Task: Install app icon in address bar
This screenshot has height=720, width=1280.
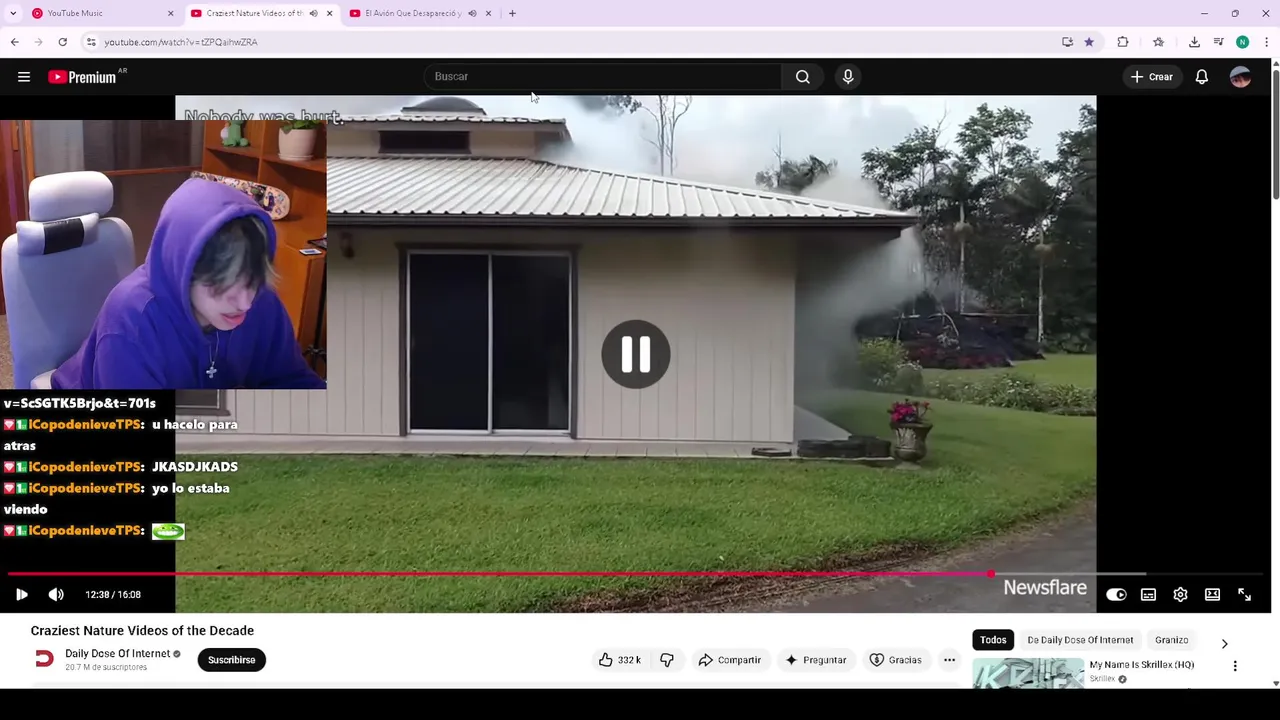Action: click(1067, 42)
